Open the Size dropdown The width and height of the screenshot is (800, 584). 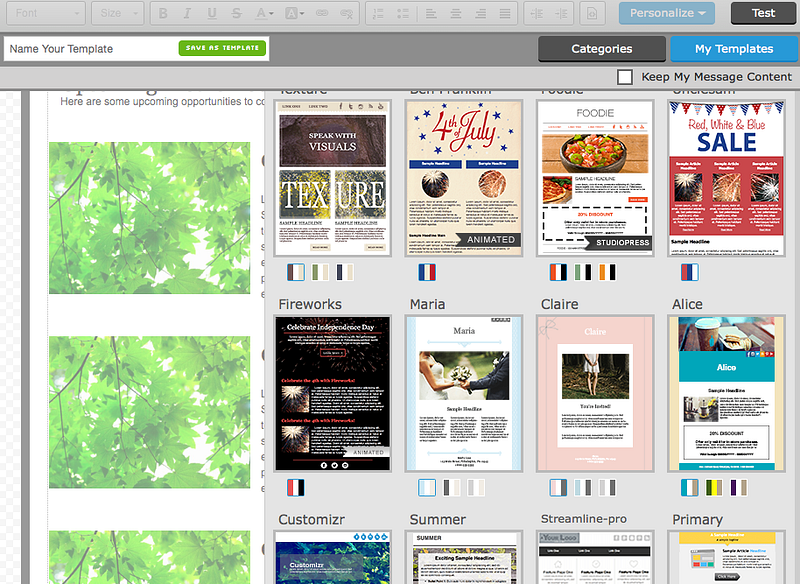coord(118,13)
